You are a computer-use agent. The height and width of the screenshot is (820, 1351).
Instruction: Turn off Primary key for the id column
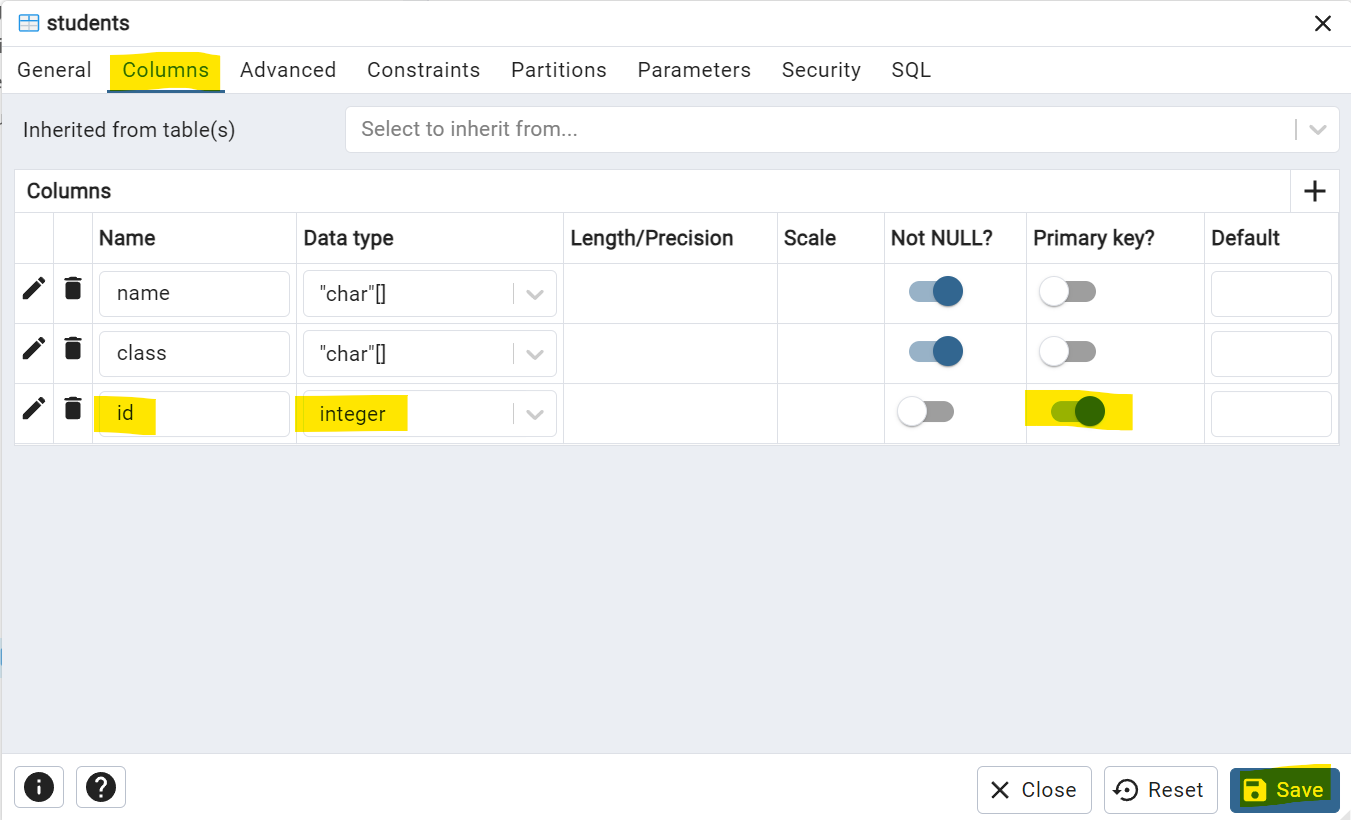point(1077,411)
